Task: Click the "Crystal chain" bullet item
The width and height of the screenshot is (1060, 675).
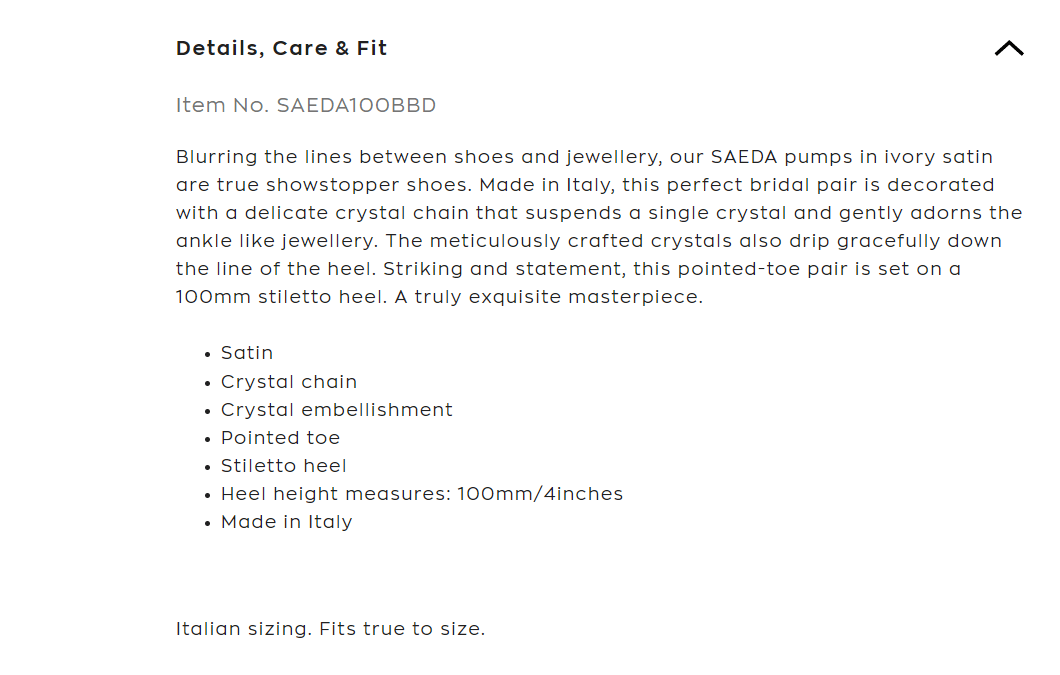Action: [x=289, y=382]
